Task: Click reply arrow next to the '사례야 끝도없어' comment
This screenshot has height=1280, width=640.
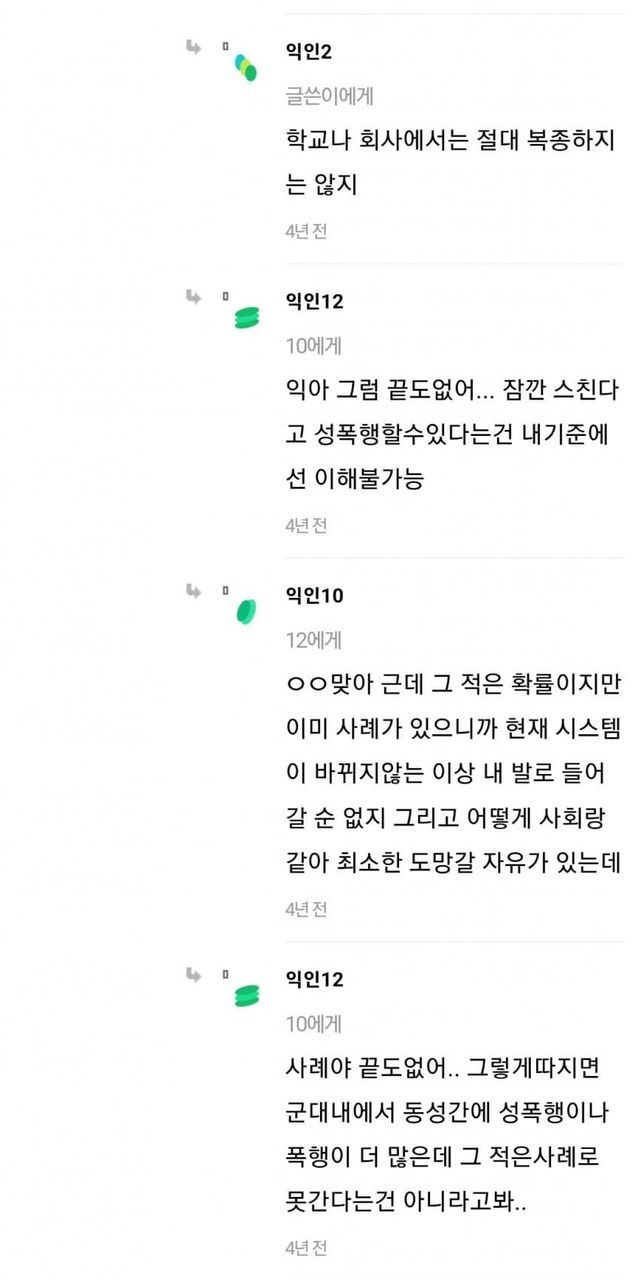Action: click(194, 973)
